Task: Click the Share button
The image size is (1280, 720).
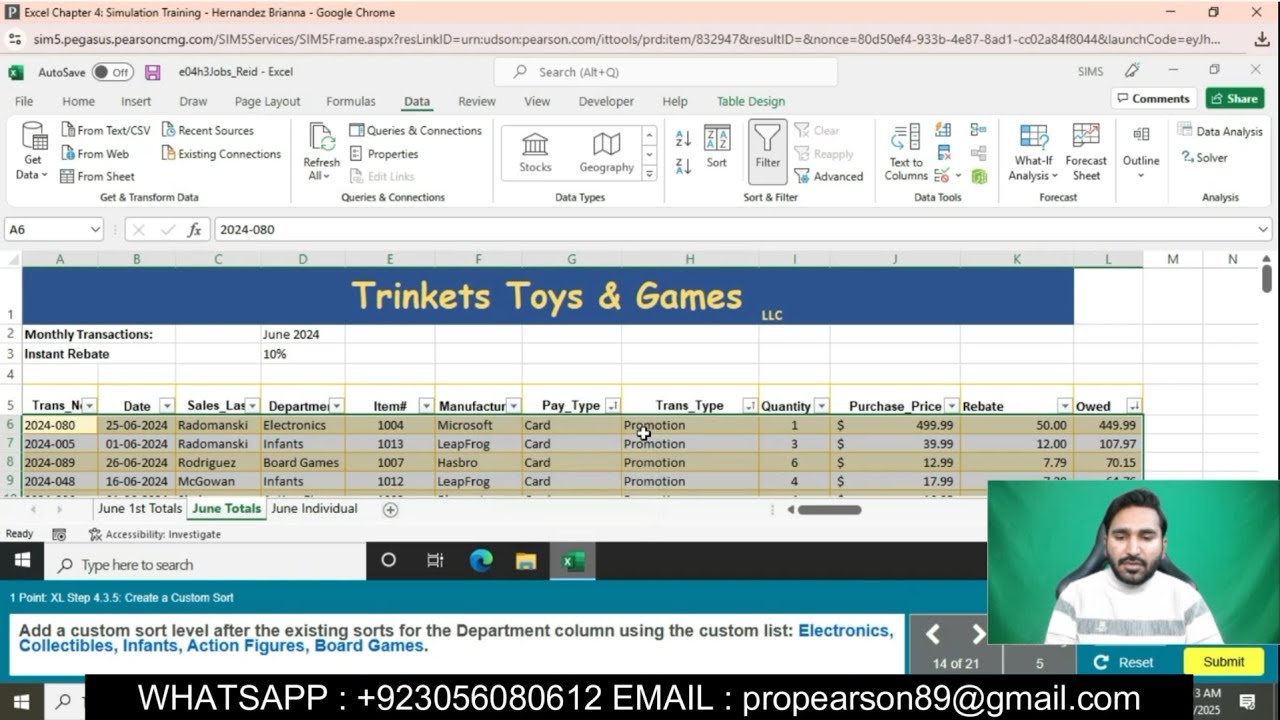Action: (1234, 99)
